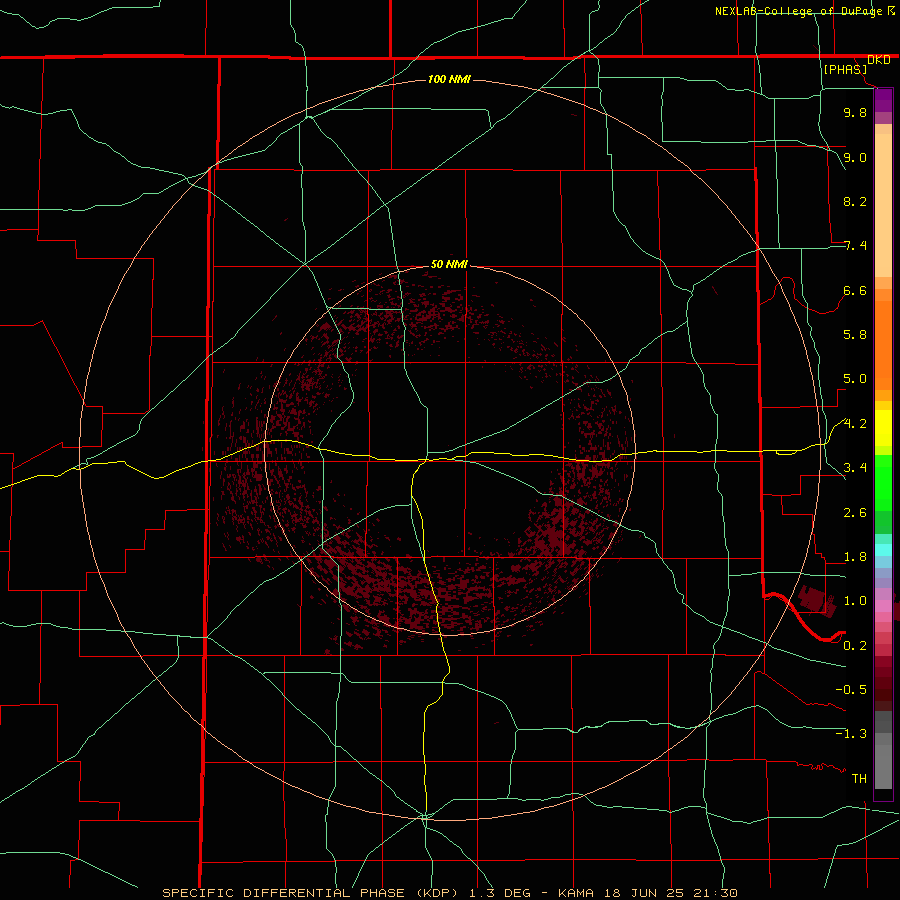This screenshot has height=900, width=900.
Task: Click the 1.0 value on the color scale
Action: click(855, 601)
